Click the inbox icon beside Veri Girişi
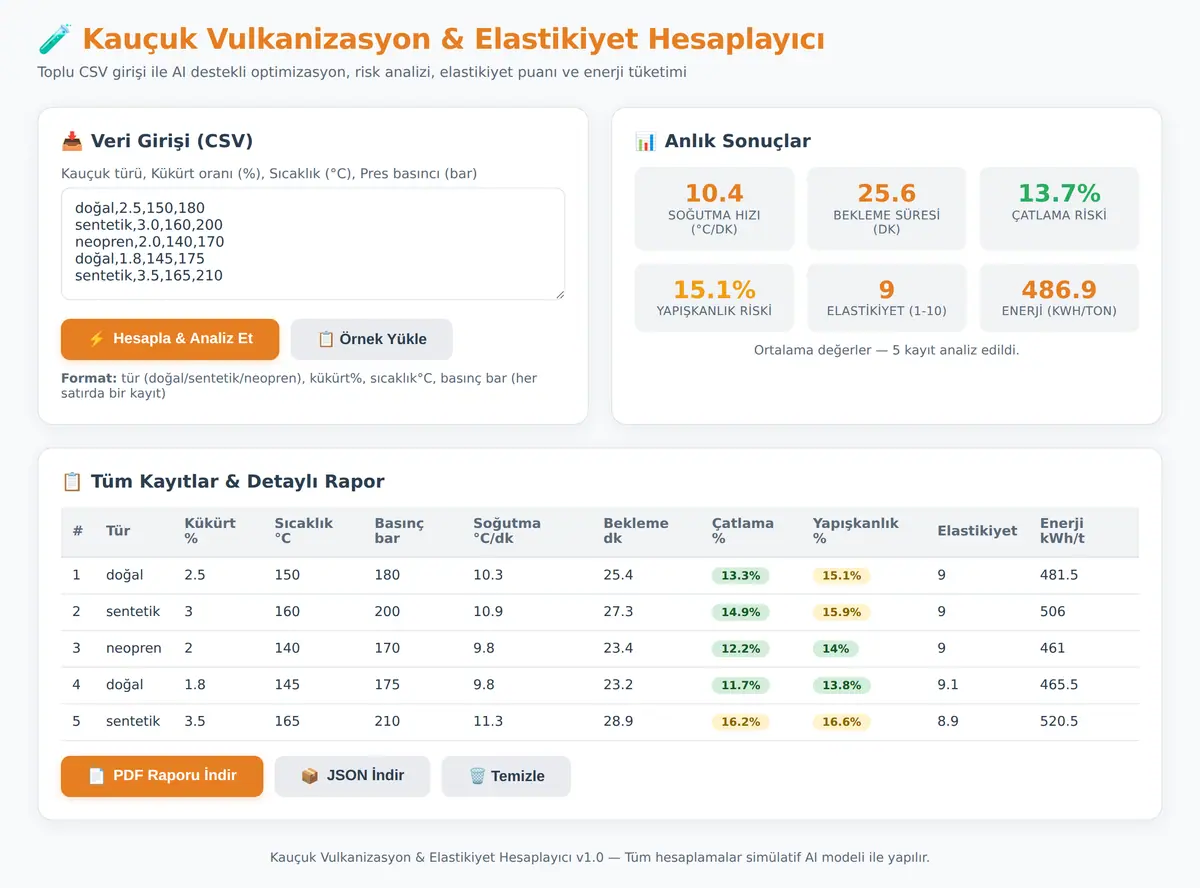 click(72, 141)
